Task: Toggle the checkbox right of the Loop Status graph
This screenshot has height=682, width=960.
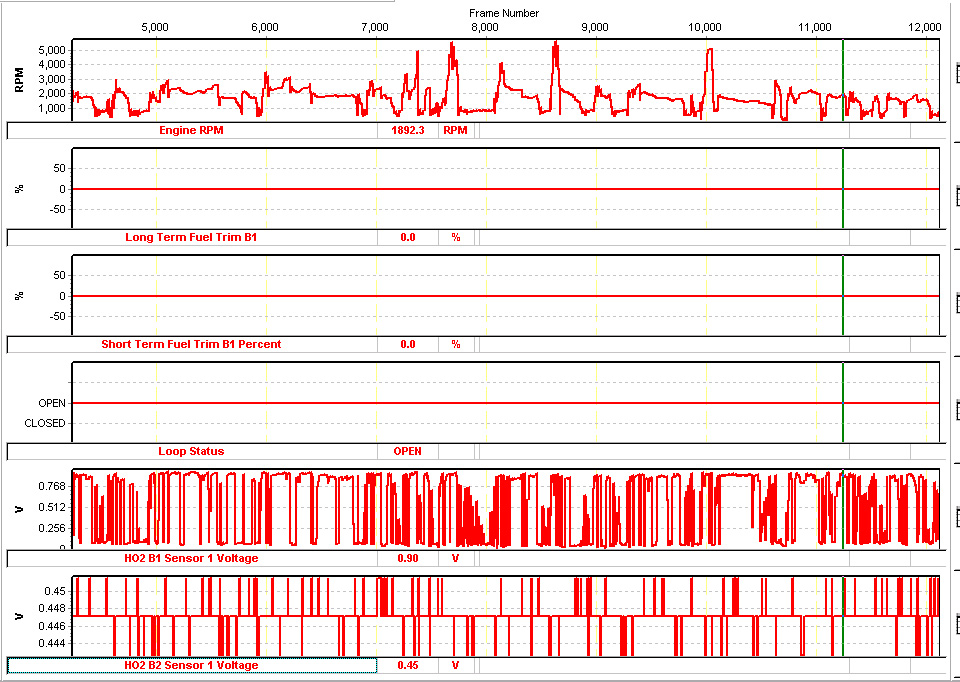Action: pyautogui.click(x=955, y=410)
